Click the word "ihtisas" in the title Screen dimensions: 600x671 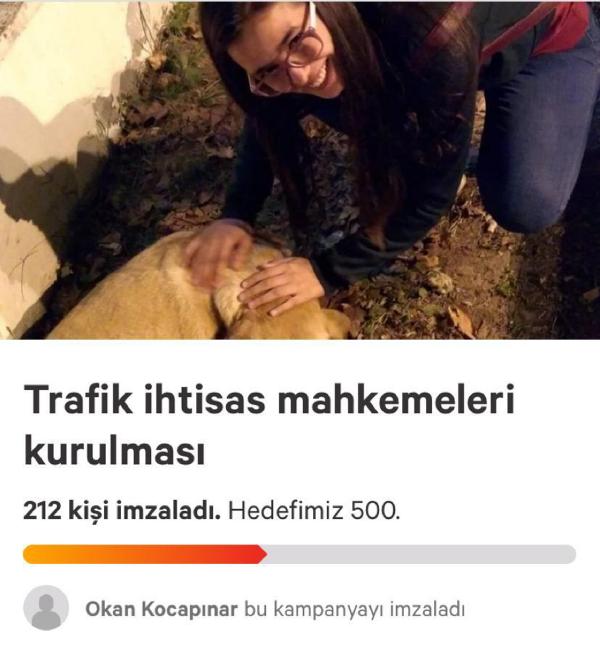(x=205, y=399)
